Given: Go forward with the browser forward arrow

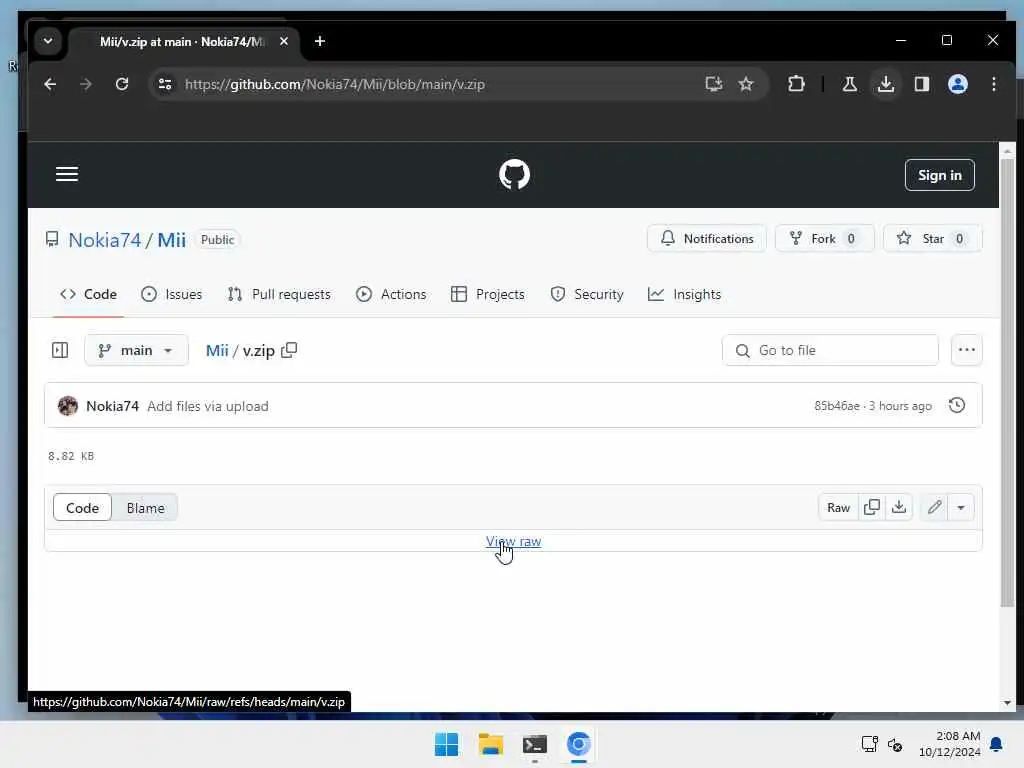Looking at the screenshot, I should click(86, 84).
